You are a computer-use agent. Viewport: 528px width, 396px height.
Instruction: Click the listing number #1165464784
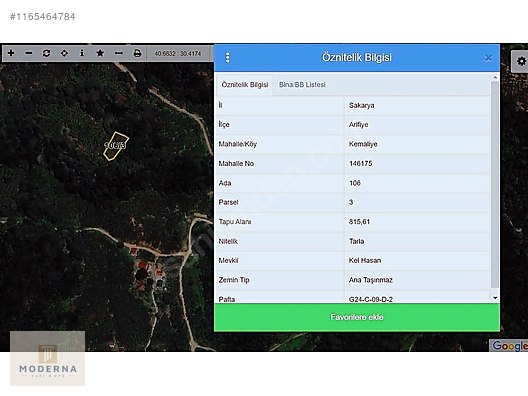coord(42,16)
